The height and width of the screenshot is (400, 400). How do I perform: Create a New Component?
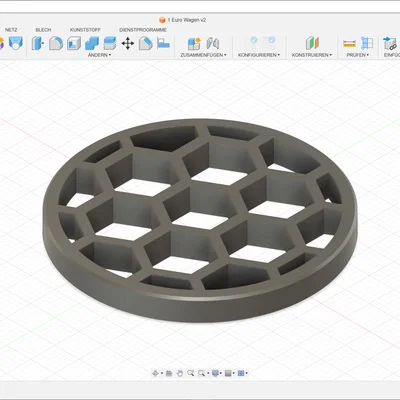click(x=194, y=43)
